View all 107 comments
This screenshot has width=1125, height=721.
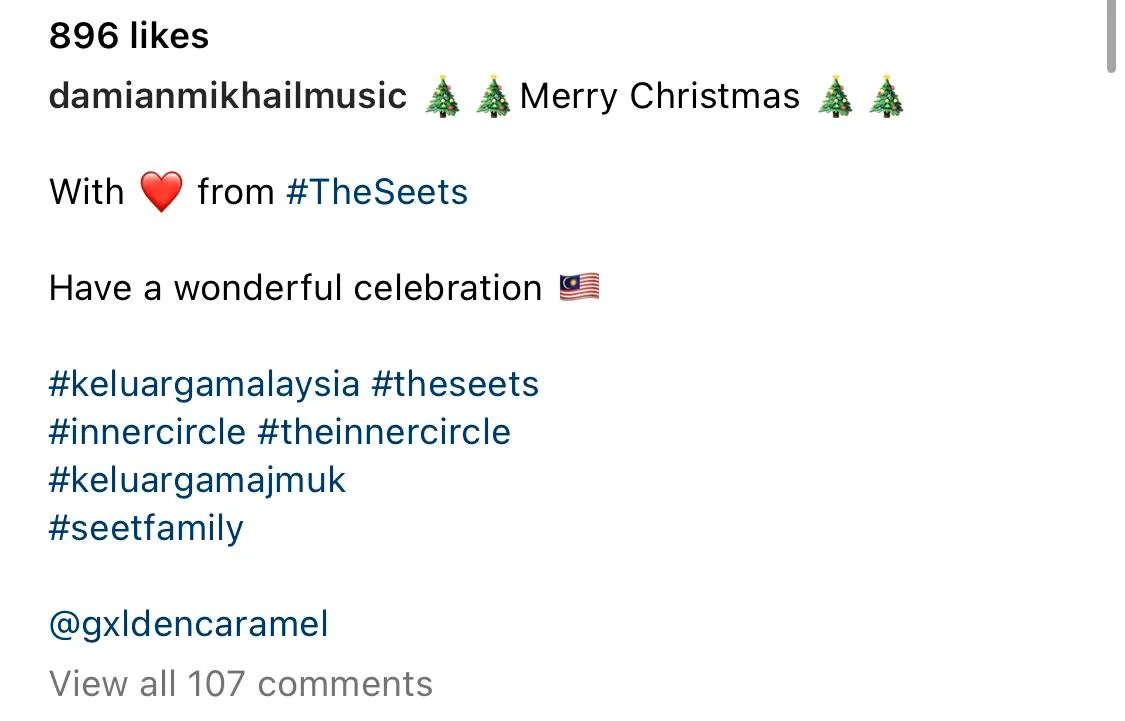(x=241, y=684)
